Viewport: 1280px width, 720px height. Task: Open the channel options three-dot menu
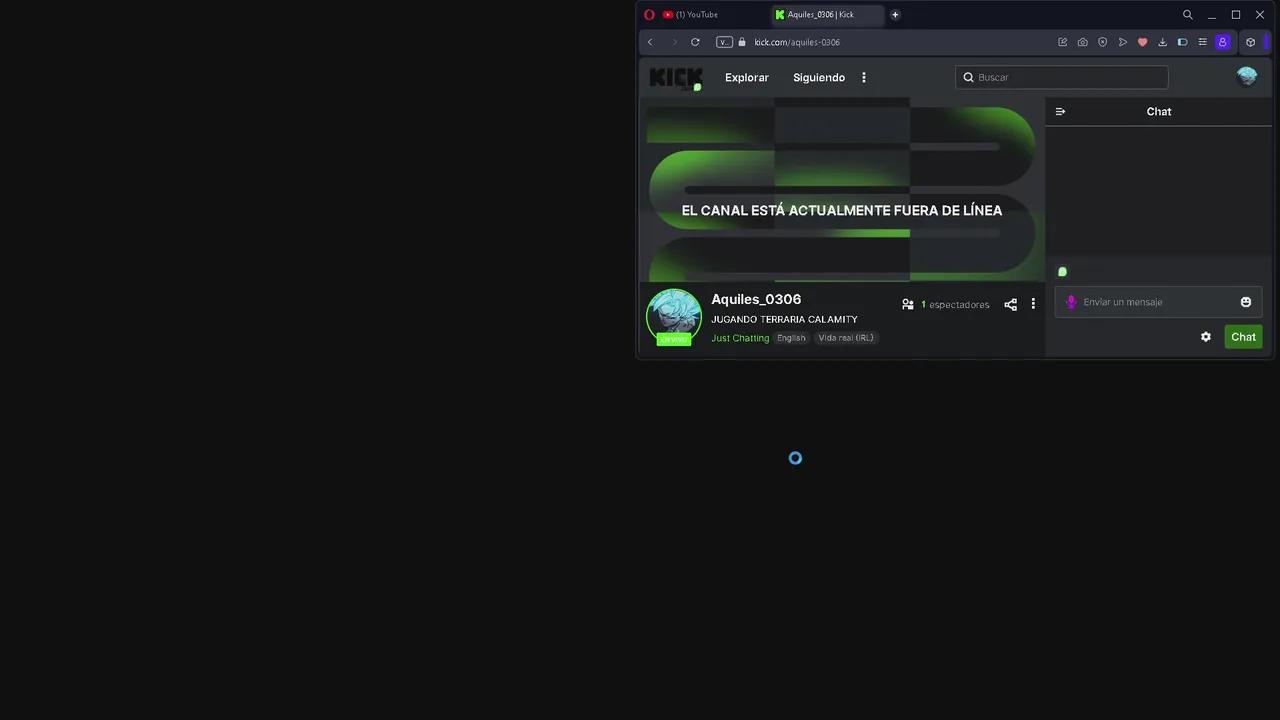(x=1033, y=304)
